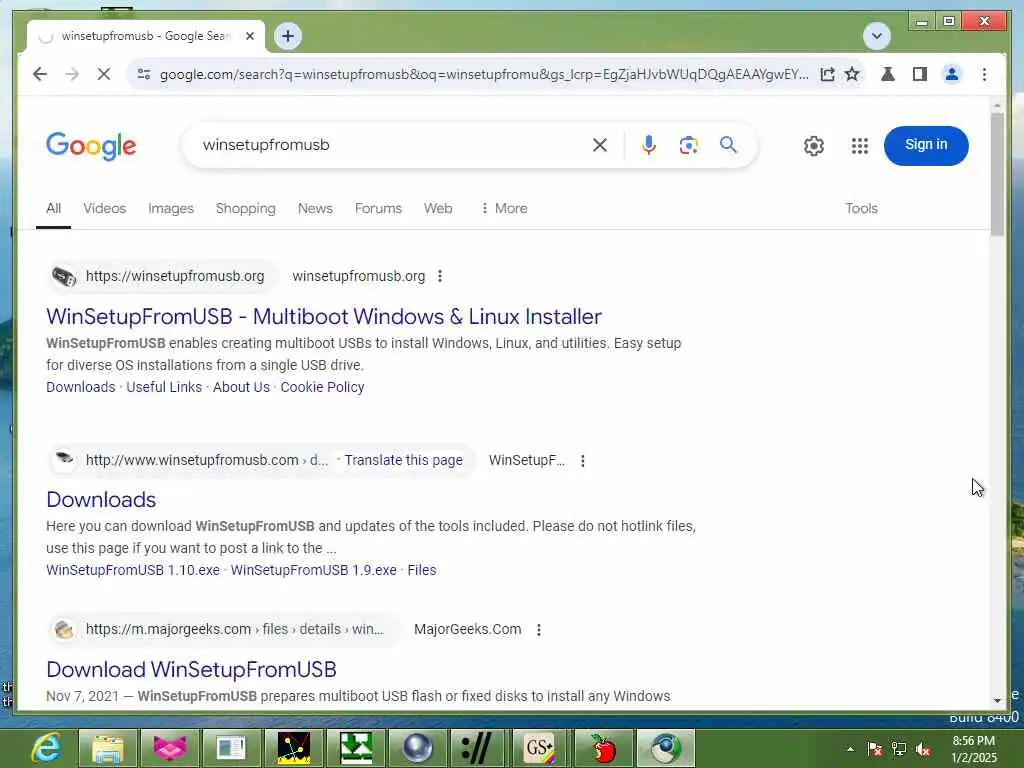
Task: Switch to Videos results tab
Action: 104,208
